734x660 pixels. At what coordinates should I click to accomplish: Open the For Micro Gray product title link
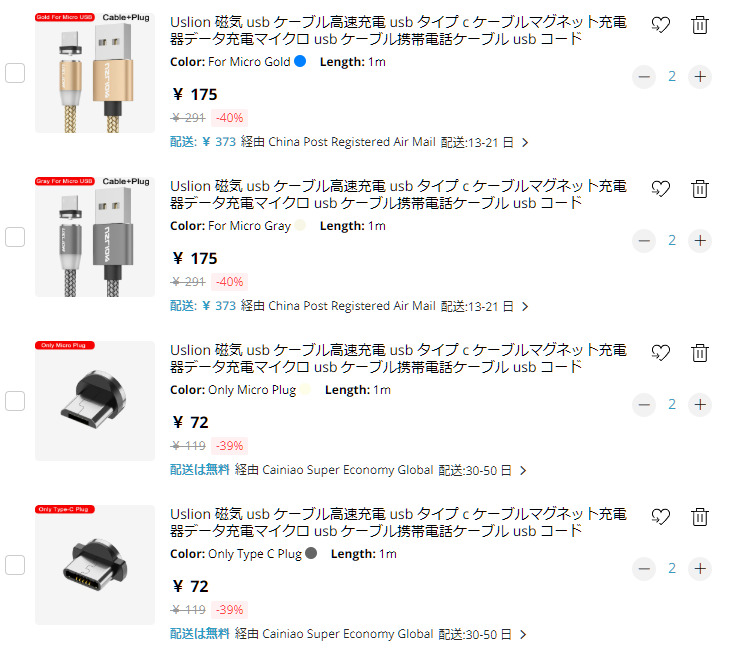pyautogui.click(x=398, y=194)
